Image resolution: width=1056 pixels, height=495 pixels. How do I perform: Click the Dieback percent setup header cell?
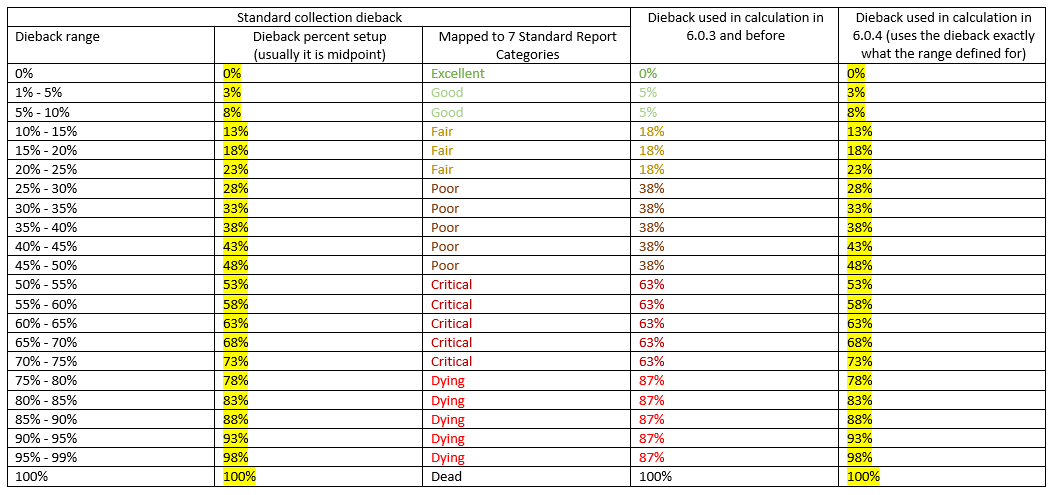(x=319, y=45)
